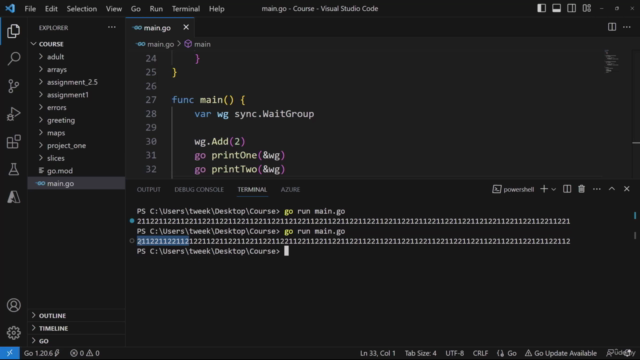Toggle panel layout icon
This screenshot has width=640, height=360.
pos(556,8)
